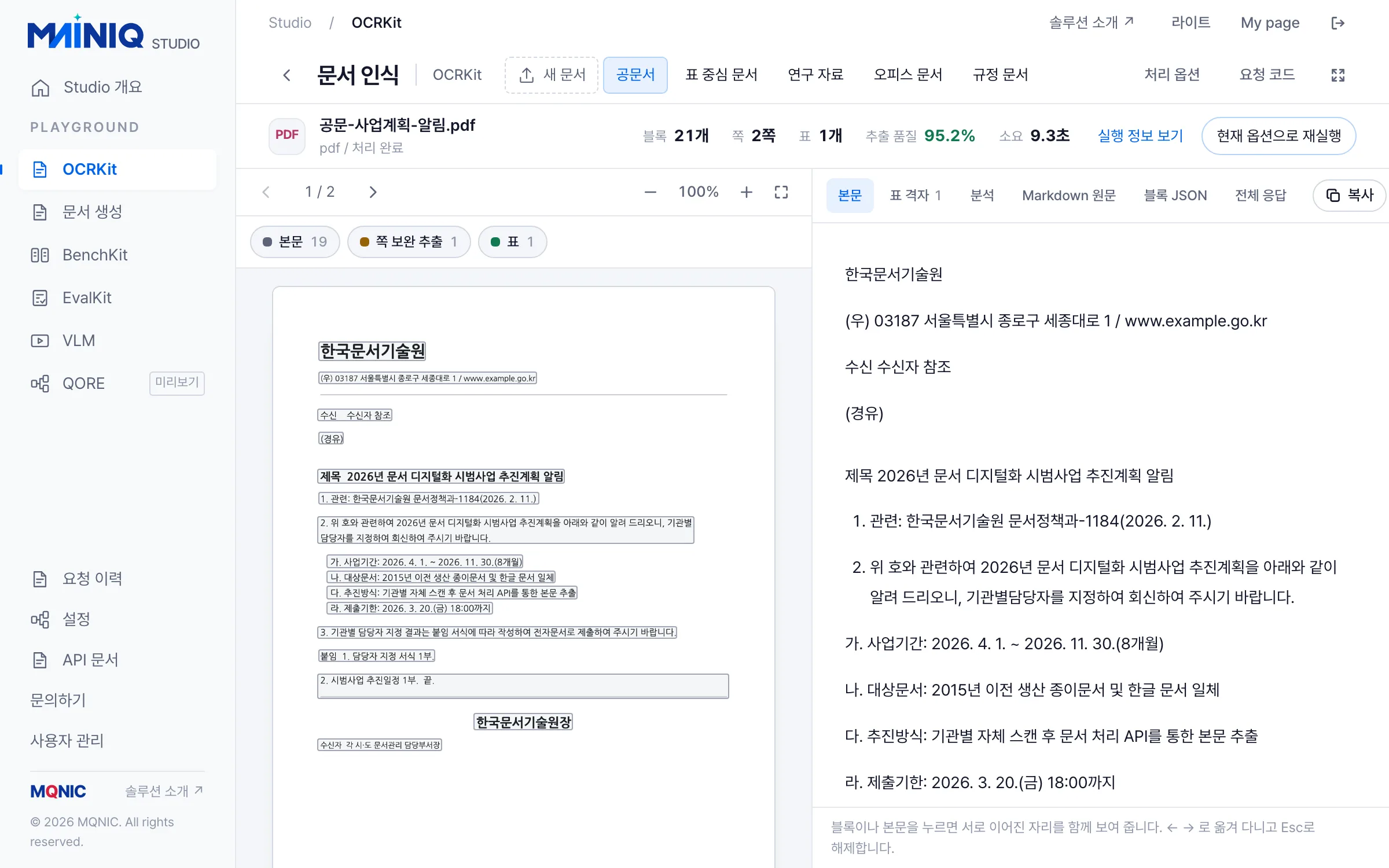Select the 규정 문서 sample type

tap(1001, 75)
